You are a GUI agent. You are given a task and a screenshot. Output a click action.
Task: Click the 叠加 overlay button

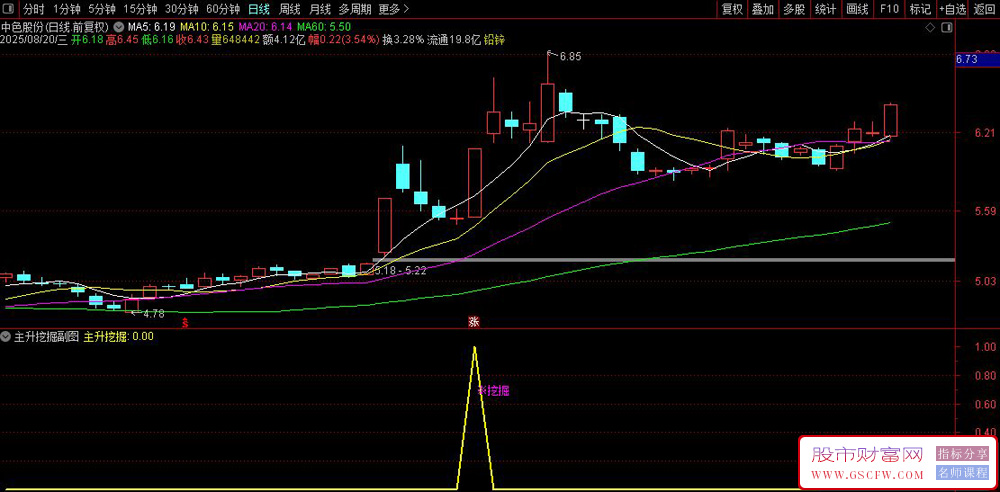pos(763,9)
